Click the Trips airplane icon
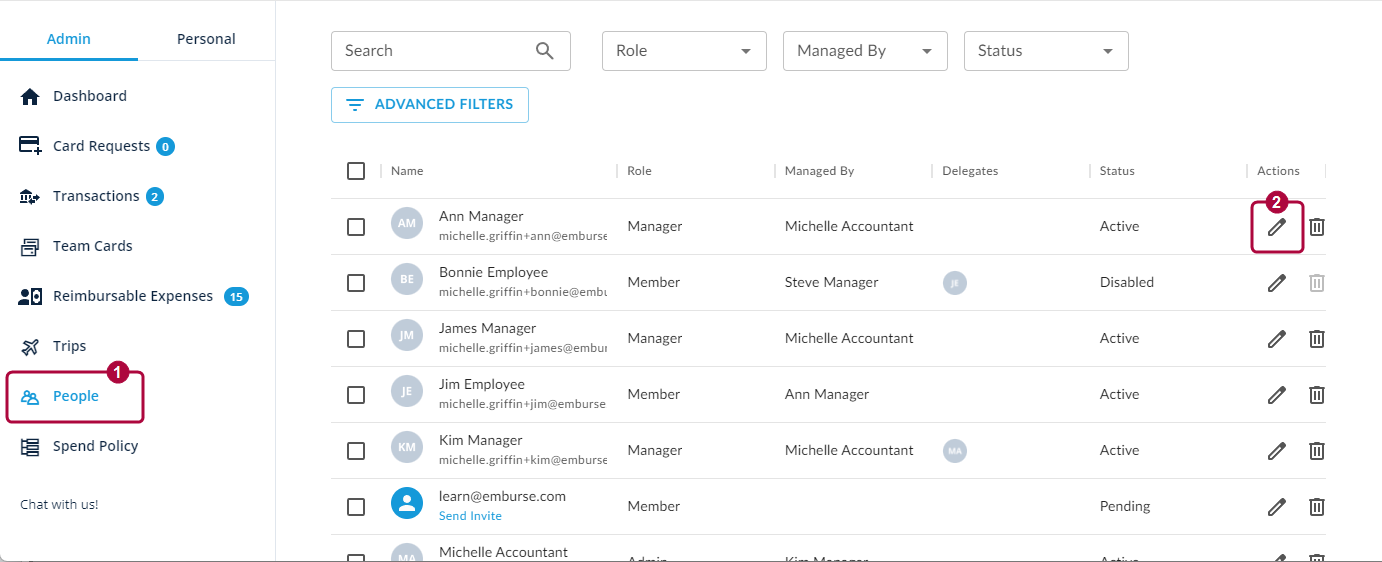1382x562 pixels. [x=30, y=347]
